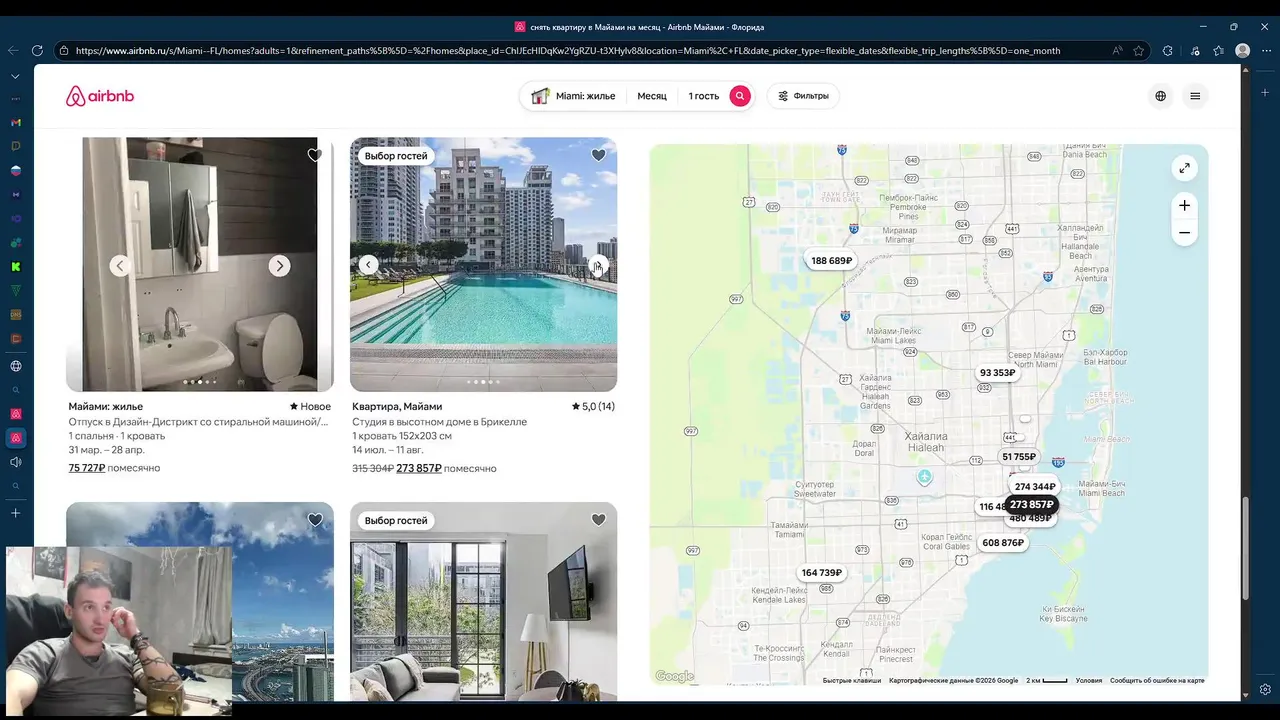
Task: Open the globe tab in sidebar
Action: pos(16,366)
